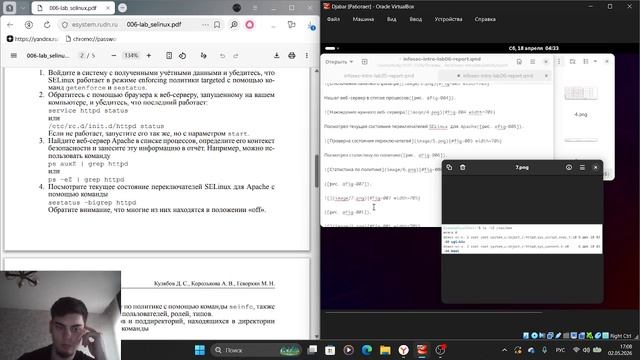This screenshot has height=360, width=640.
Task: Zoom out of the PDF with minus
Action: click(x=114, y=56)
